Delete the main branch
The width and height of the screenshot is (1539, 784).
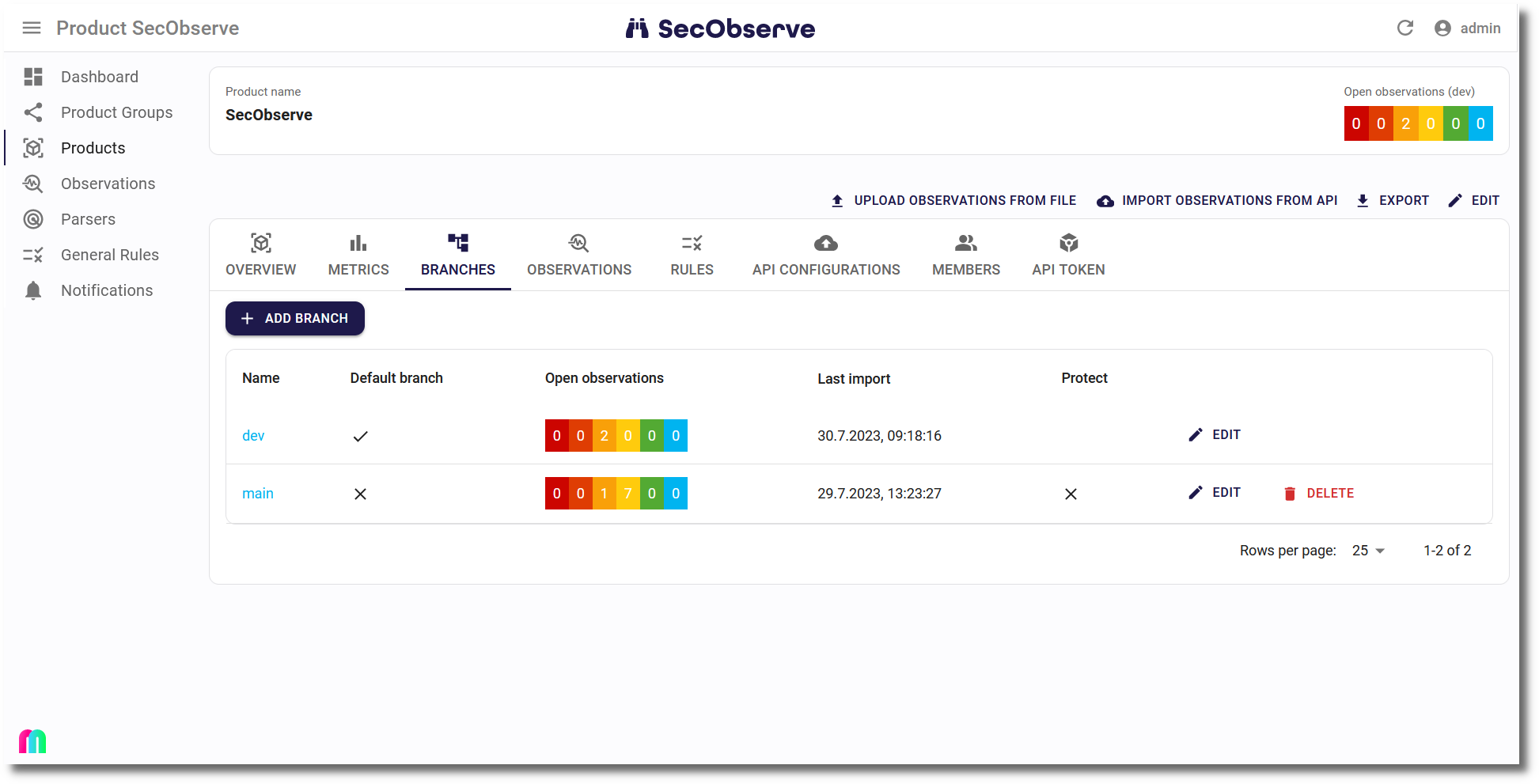pos(1318,493)
